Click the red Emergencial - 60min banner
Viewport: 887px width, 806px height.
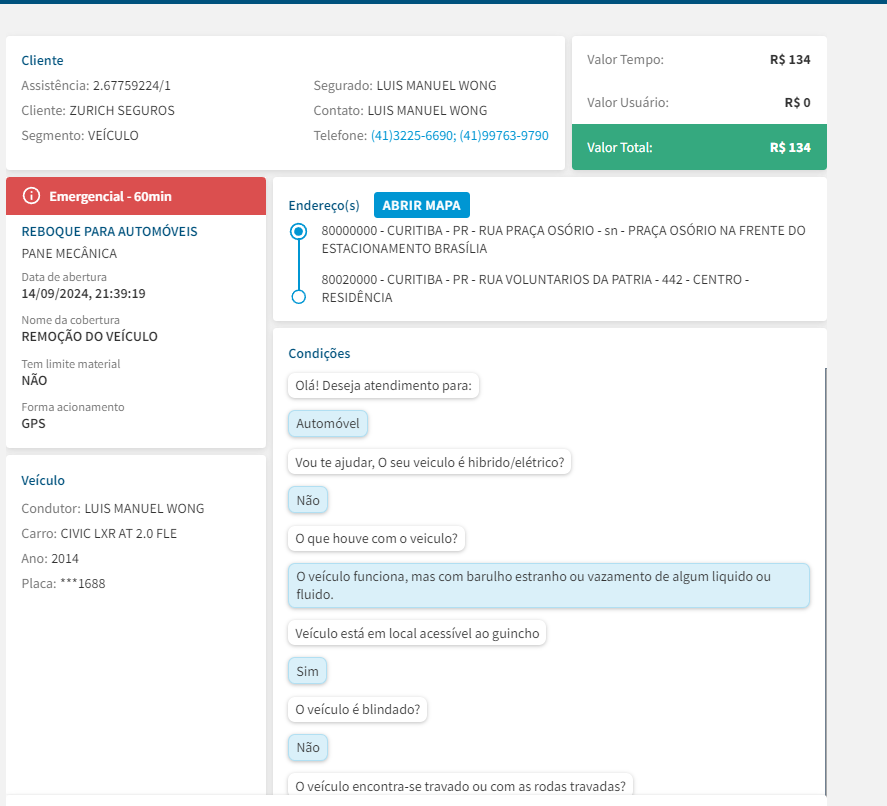[x=136, y=196]
